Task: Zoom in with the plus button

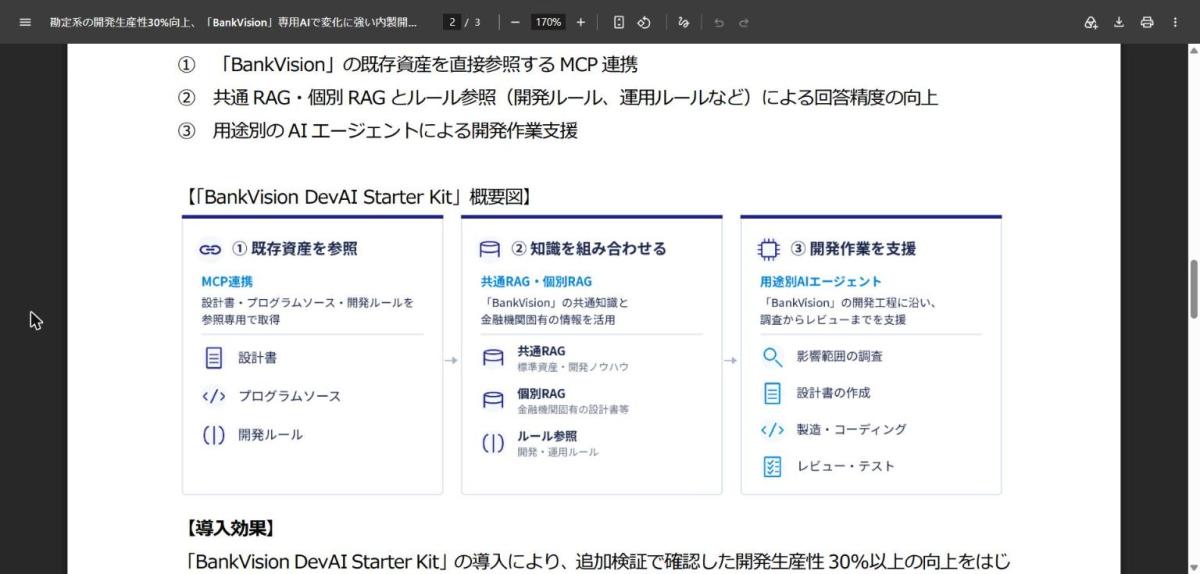Action: (x=580, y=22)
